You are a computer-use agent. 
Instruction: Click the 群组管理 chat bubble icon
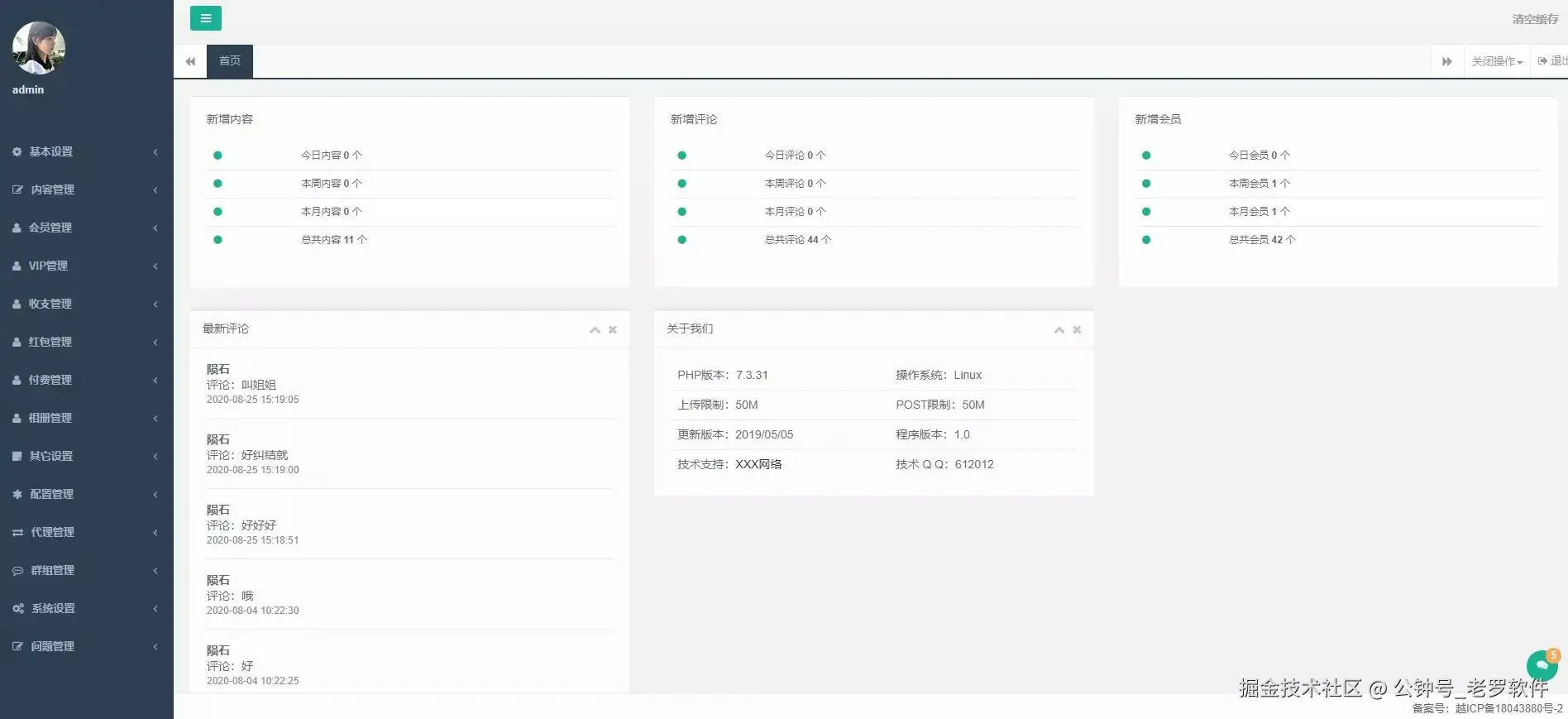pyautogui.click(x=17, y=571)
